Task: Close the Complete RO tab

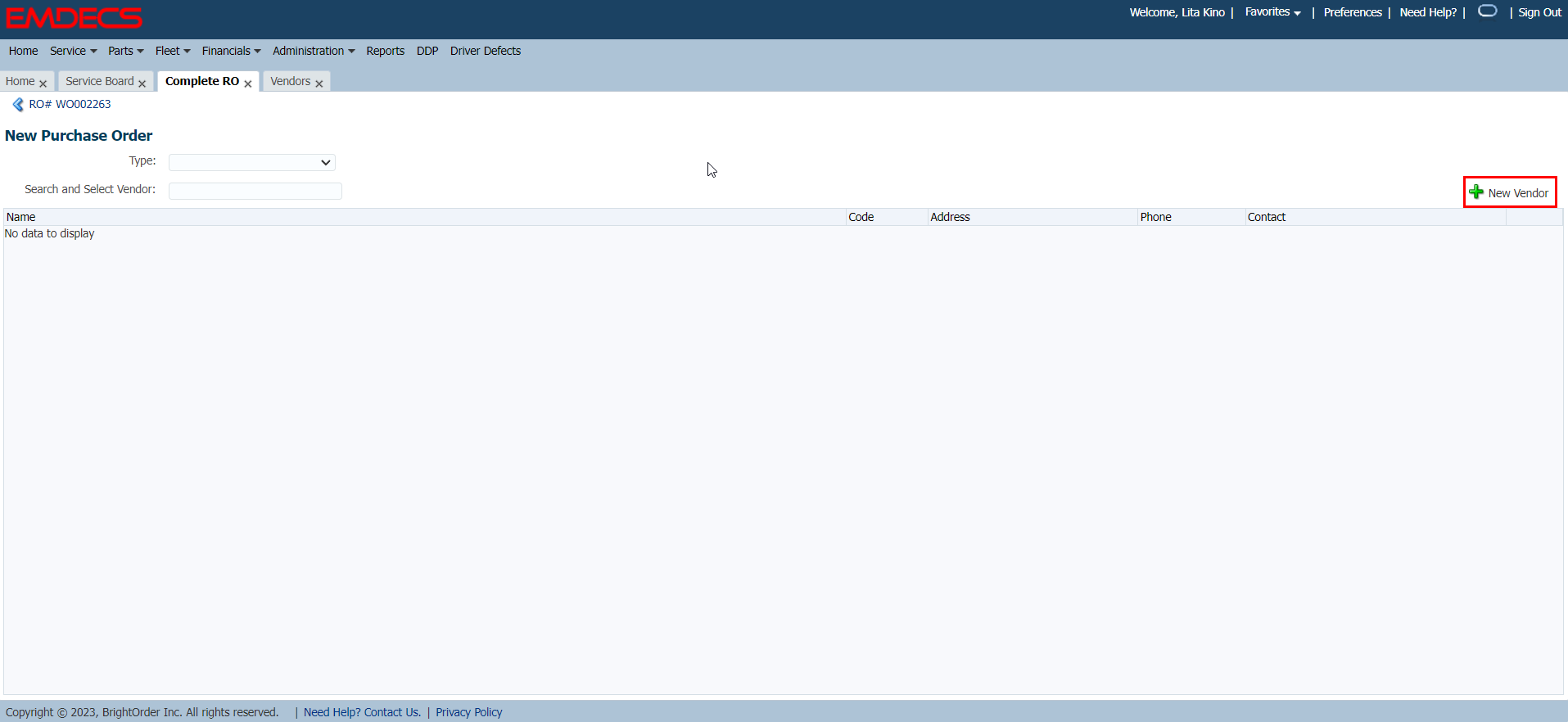Action: [x=248, y=83]
